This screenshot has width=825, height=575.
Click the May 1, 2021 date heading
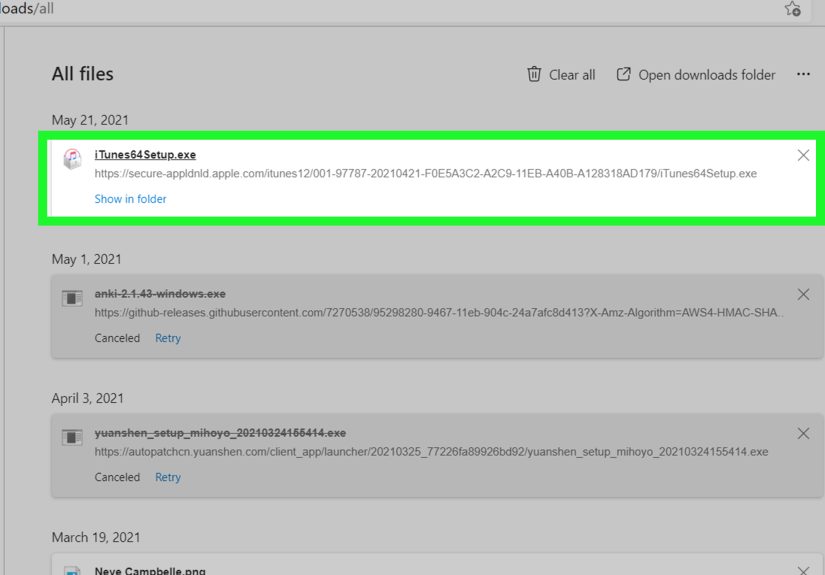(x=86, y=259)
